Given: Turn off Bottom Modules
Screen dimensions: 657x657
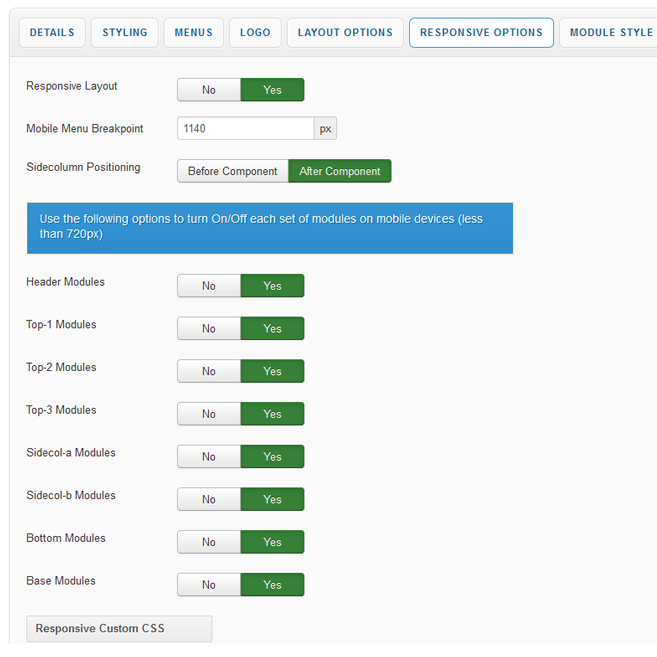Looking at the screenshot, I should pyautogui.click(x=209, y=542).
